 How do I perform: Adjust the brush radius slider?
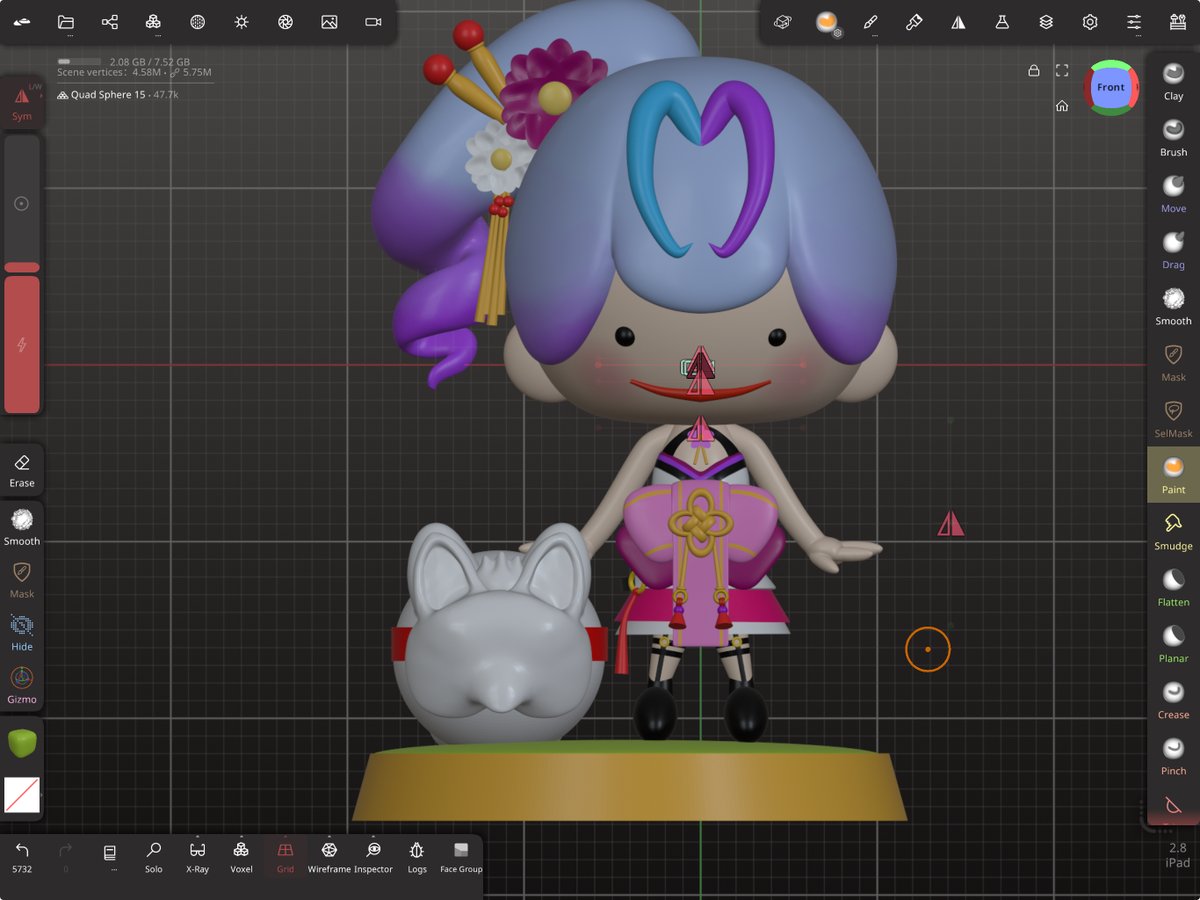pyautogui.click(x=22, y=203)
